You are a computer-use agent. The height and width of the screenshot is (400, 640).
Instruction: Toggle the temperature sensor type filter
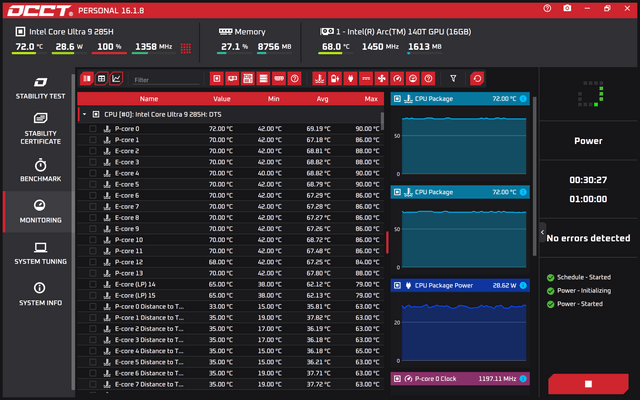[x=319, y=78]
